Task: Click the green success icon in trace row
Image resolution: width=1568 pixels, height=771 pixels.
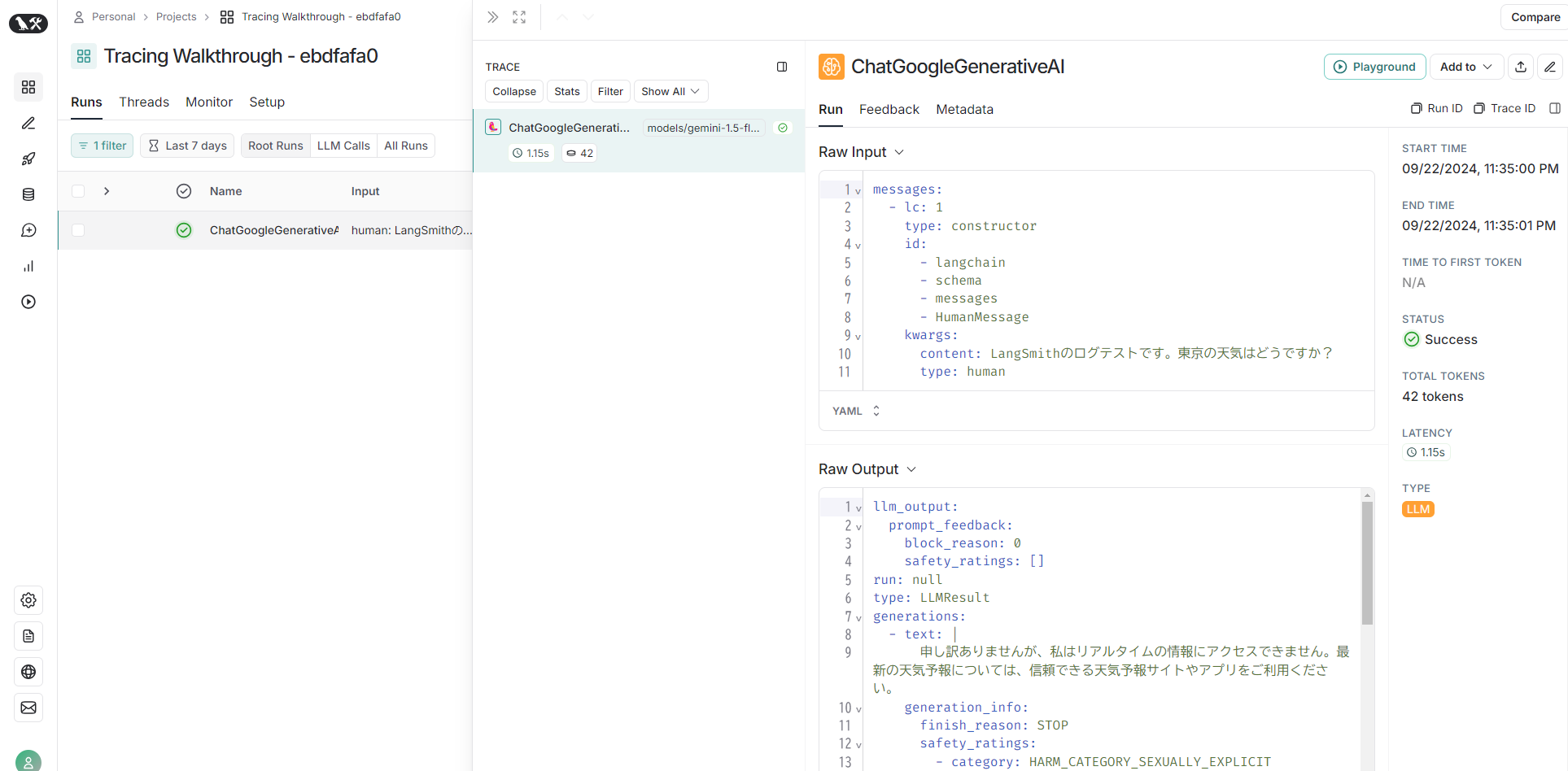Action: (x=783, y=128)
